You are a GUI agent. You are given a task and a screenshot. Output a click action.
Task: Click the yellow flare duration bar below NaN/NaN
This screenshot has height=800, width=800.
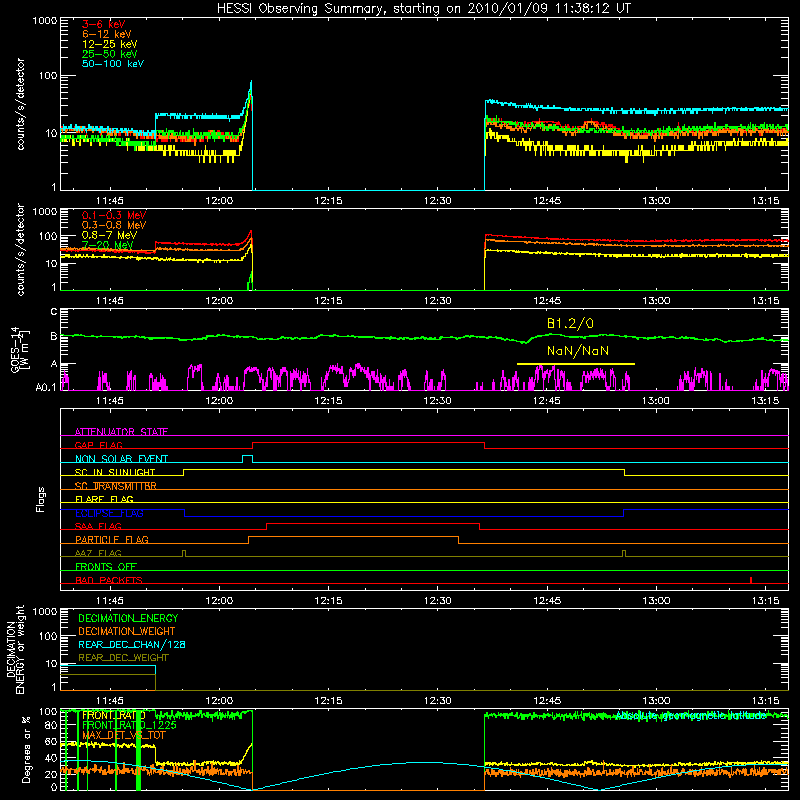[x=576, y=364]
